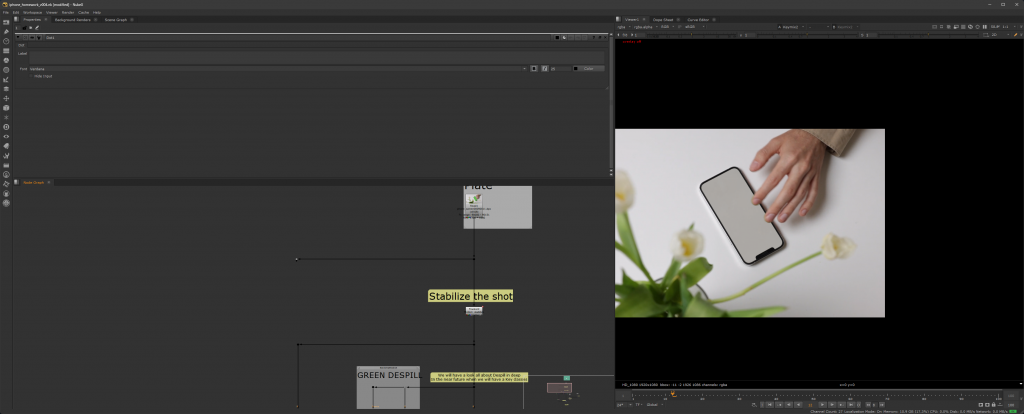The image size is (1024, 414).
Task: Open the Particles nodes toolbar icon
Action: click(6, 117)
